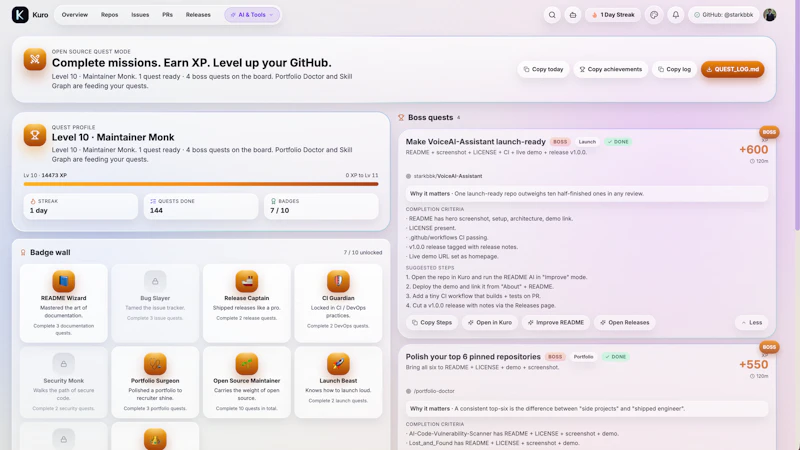Select the Launch Beast badge icon

338,364
